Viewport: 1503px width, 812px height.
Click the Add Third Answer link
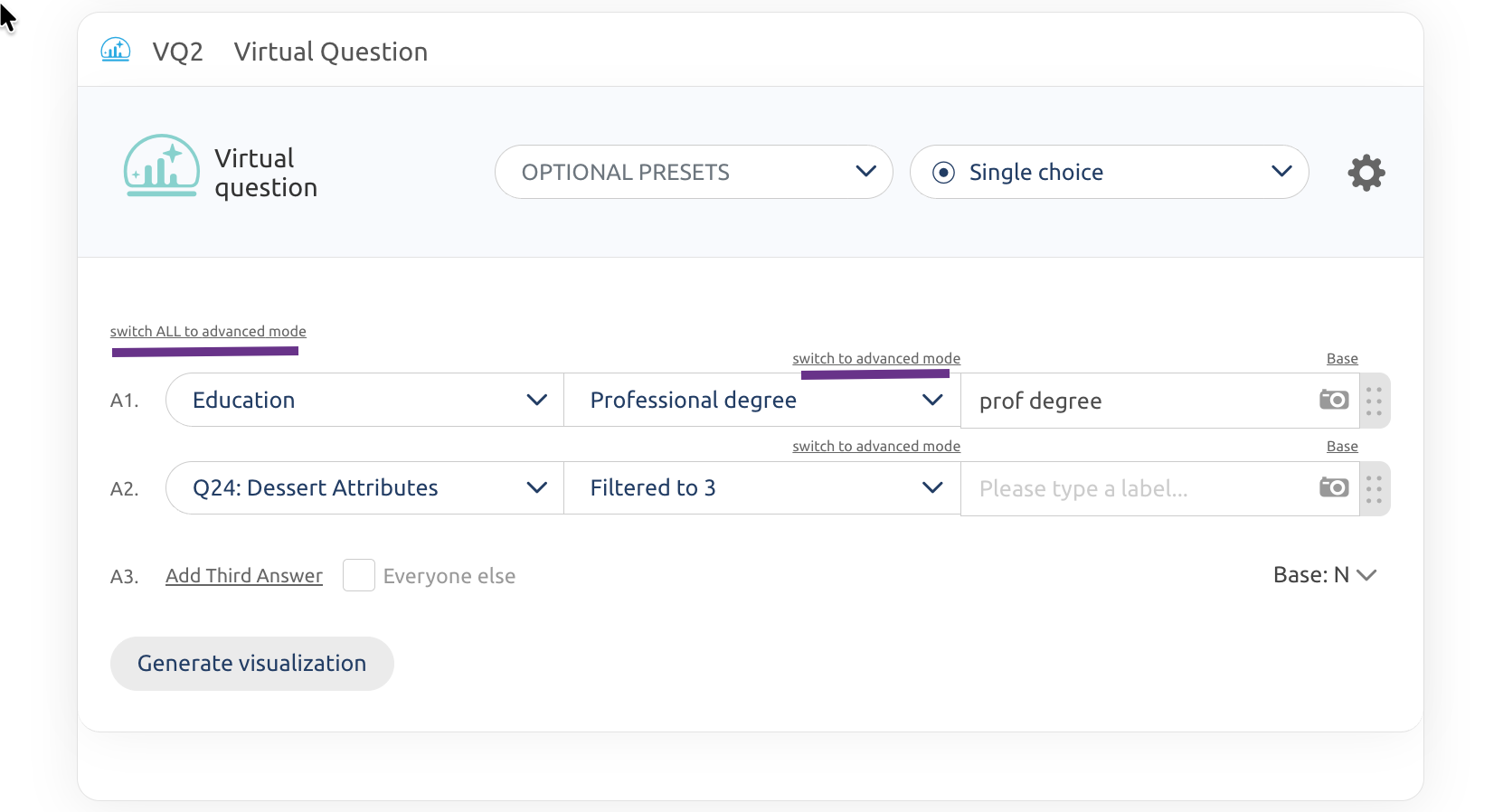pyautogui.click(x=244, y=576)
